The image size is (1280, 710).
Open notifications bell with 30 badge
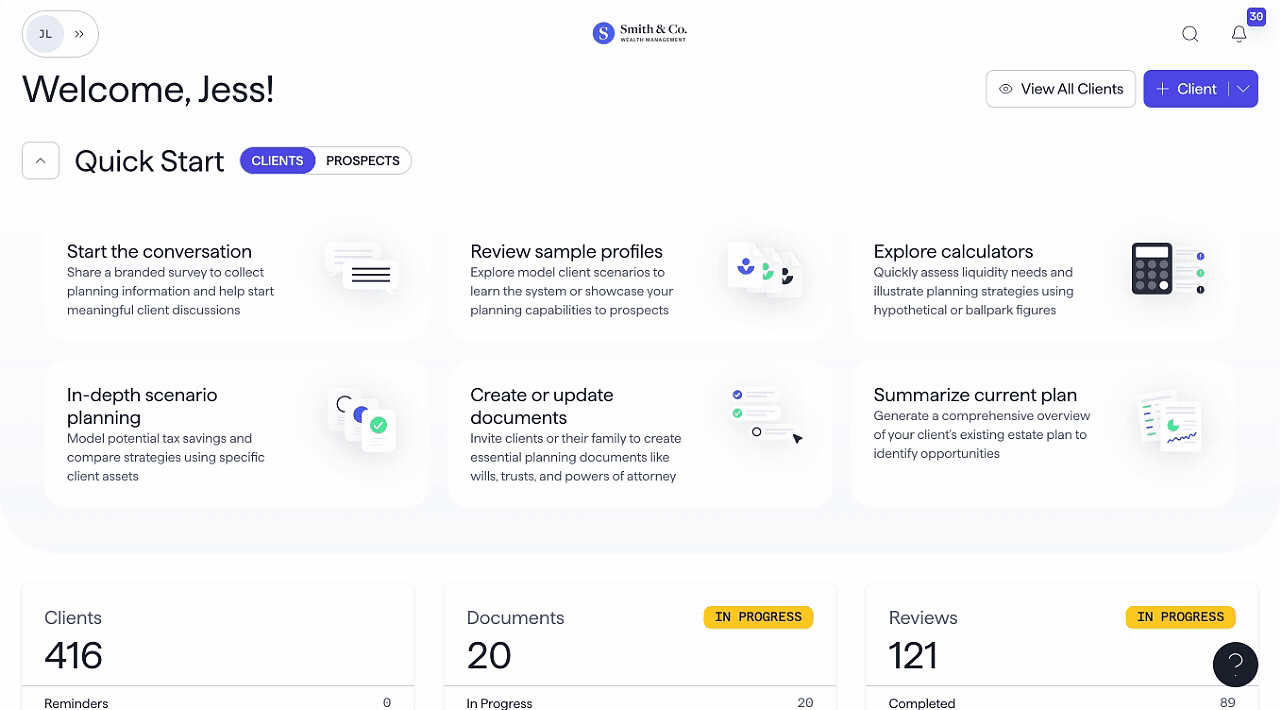[1239, 34]
